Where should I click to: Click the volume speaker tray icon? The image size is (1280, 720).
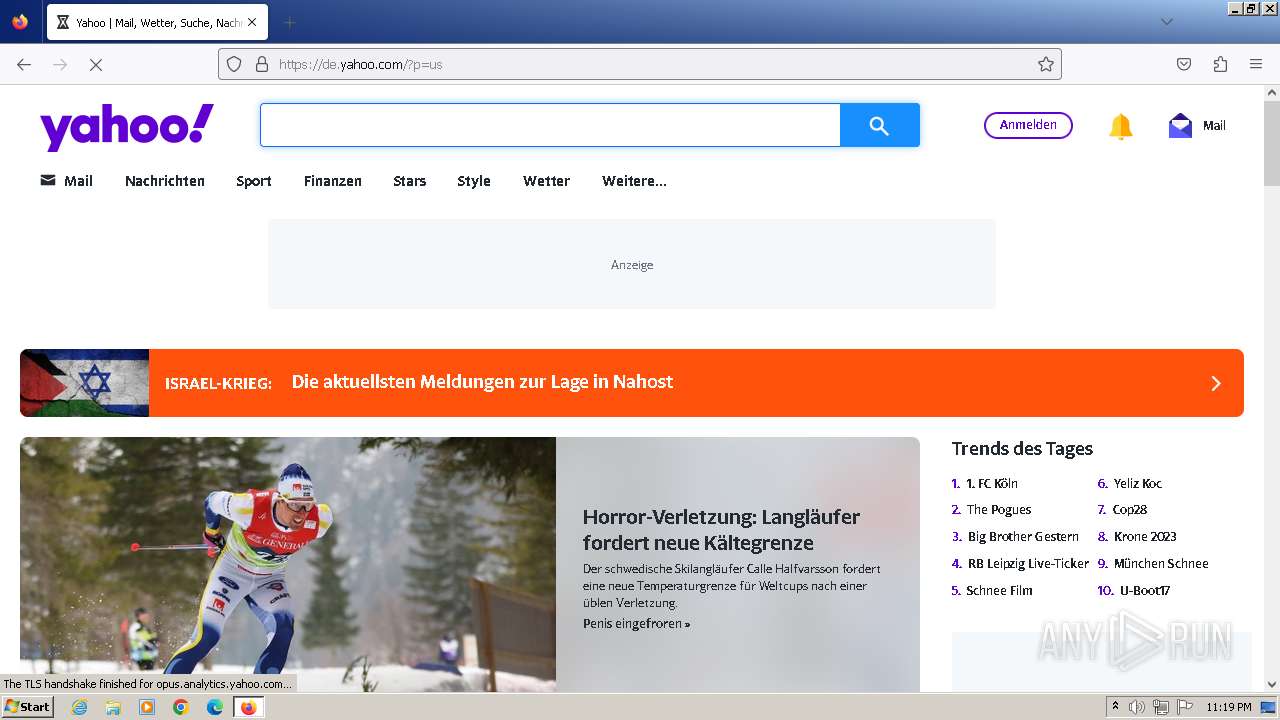1138,707
